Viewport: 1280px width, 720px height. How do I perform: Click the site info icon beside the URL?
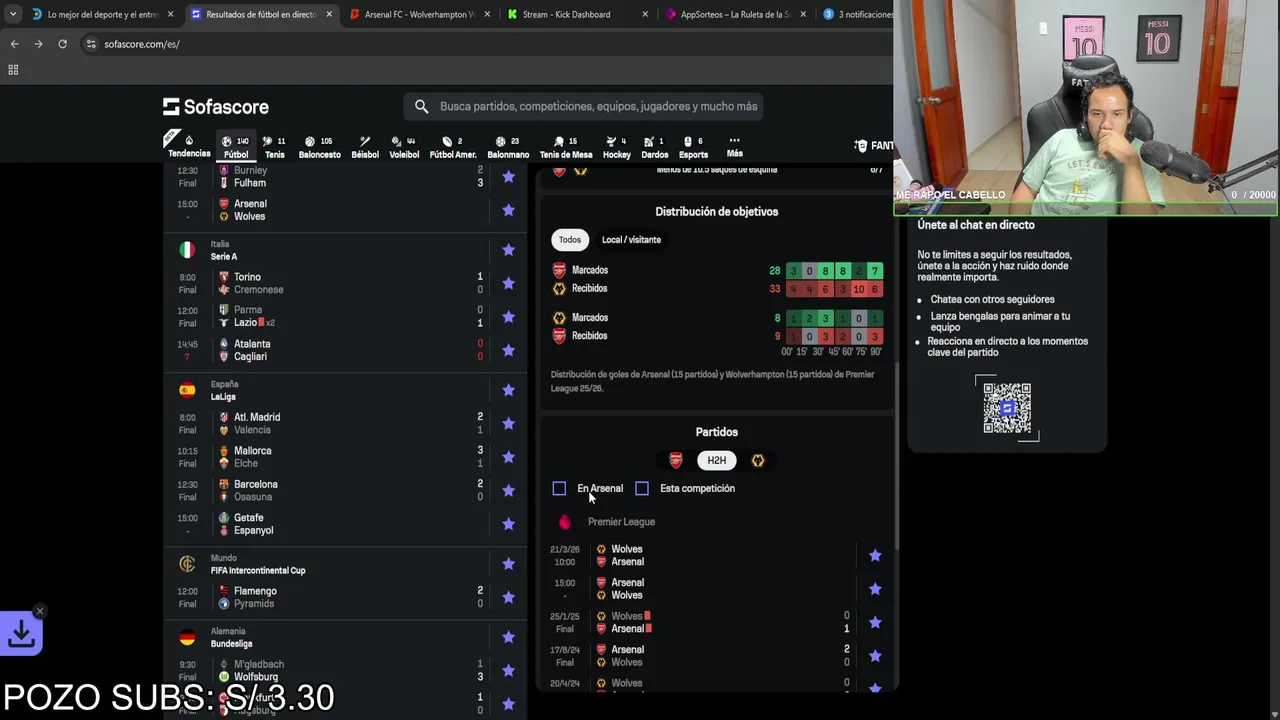click(x=91, y=44)
